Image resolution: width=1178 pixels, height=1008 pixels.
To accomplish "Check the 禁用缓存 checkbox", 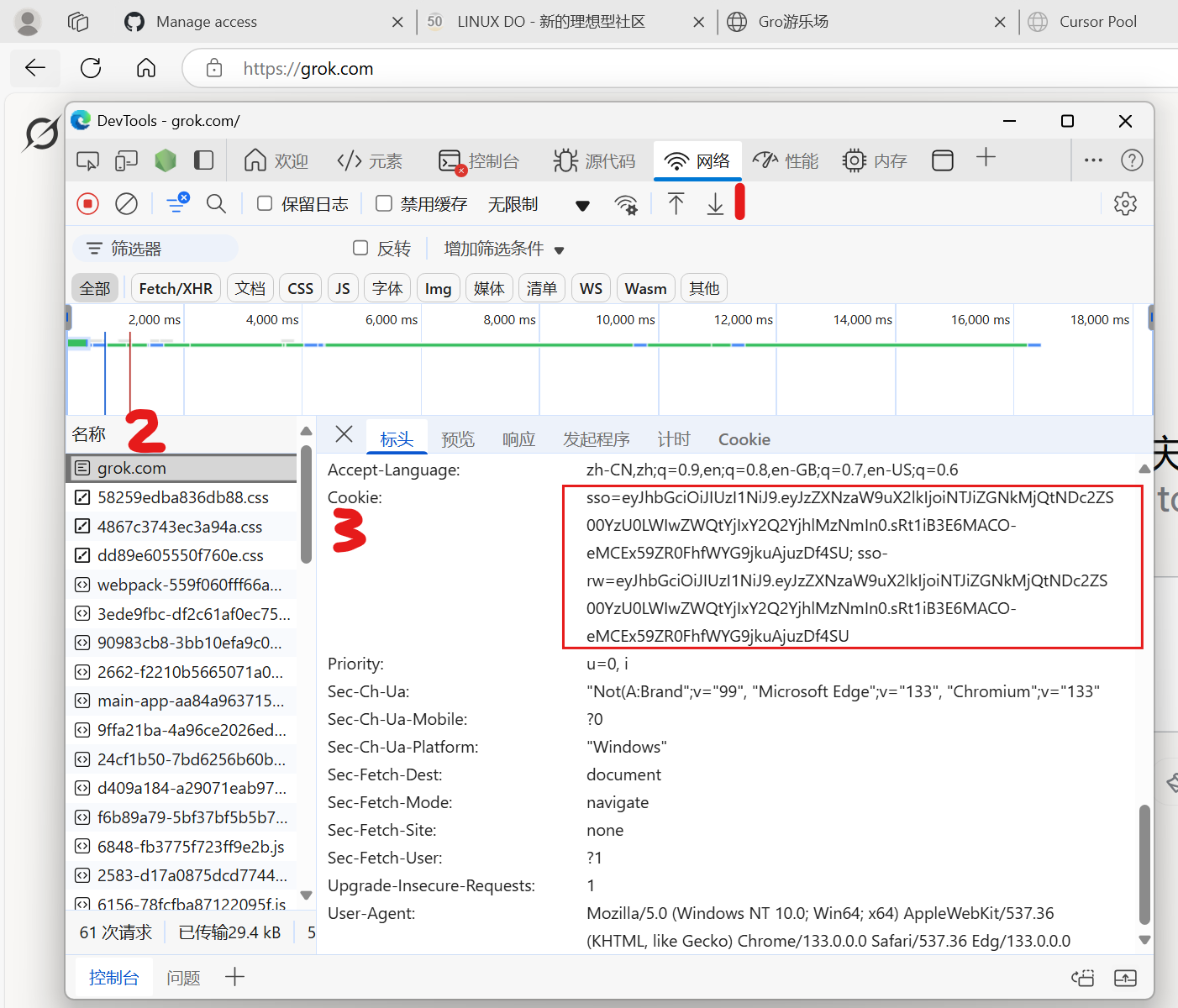I will (x=384, y=203).
